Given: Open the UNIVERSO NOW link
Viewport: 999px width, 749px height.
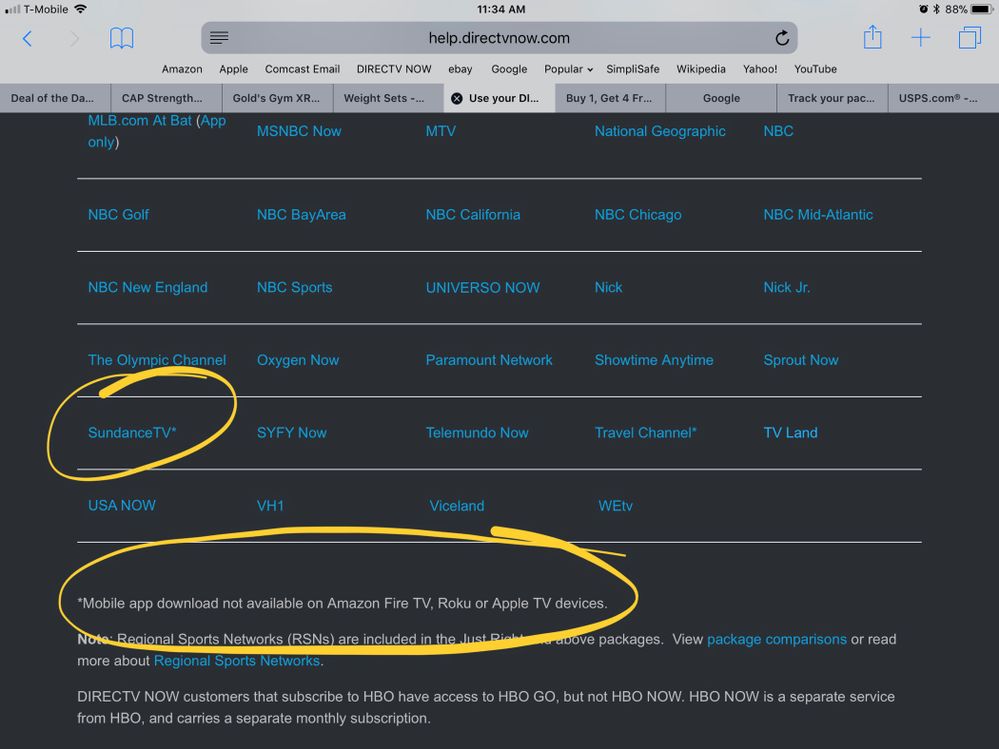Looking at the screenshot, I should point(482,287).
